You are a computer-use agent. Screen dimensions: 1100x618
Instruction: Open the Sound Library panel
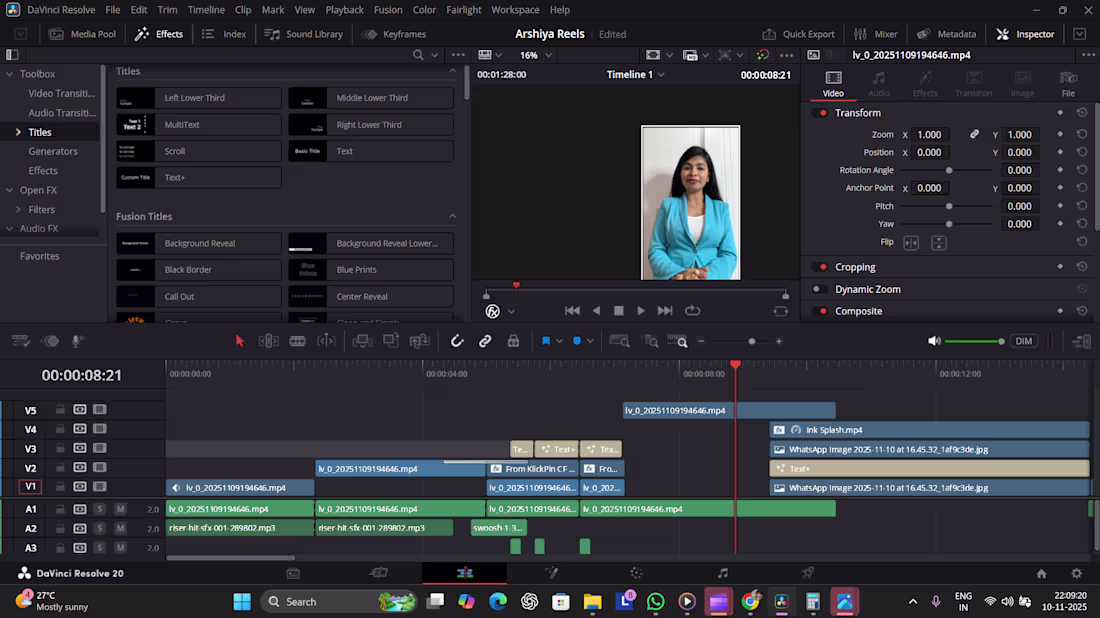(x=304, y=34)
